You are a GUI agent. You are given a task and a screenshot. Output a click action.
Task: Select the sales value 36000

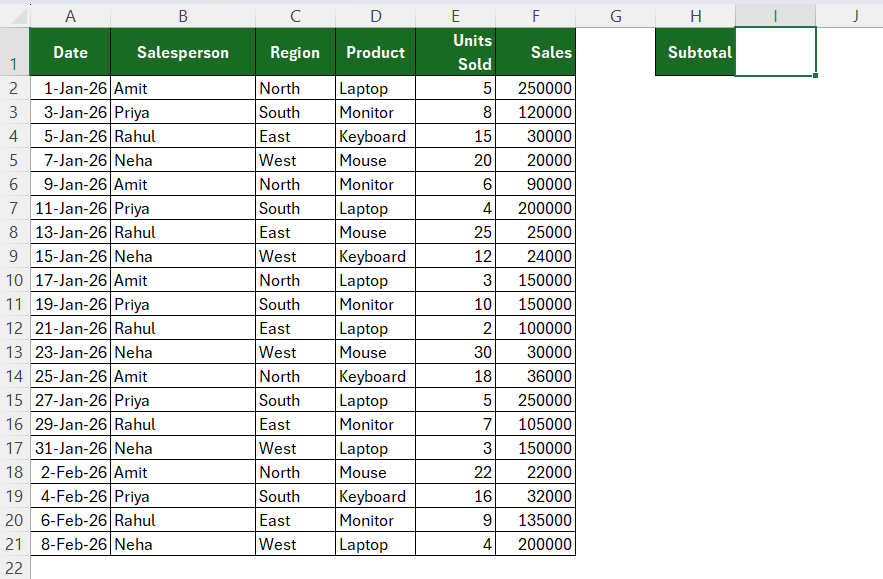coord(536,376)
